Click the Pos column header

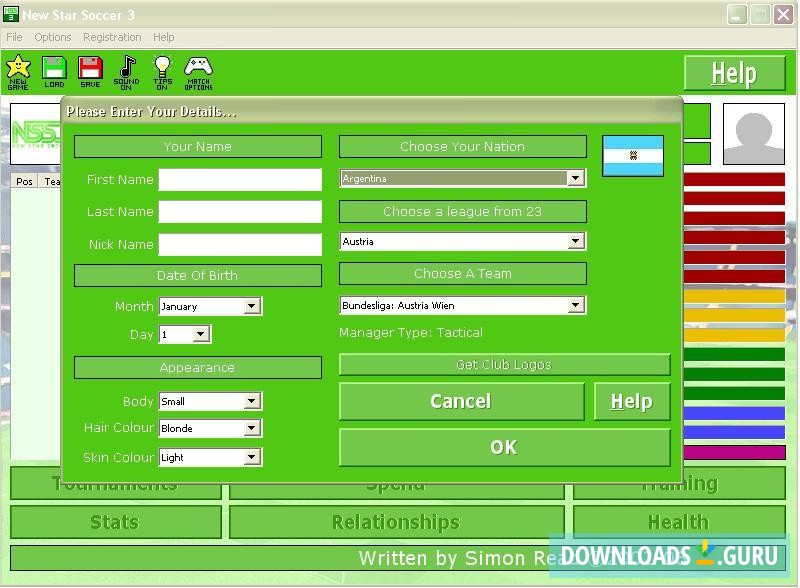24,181
